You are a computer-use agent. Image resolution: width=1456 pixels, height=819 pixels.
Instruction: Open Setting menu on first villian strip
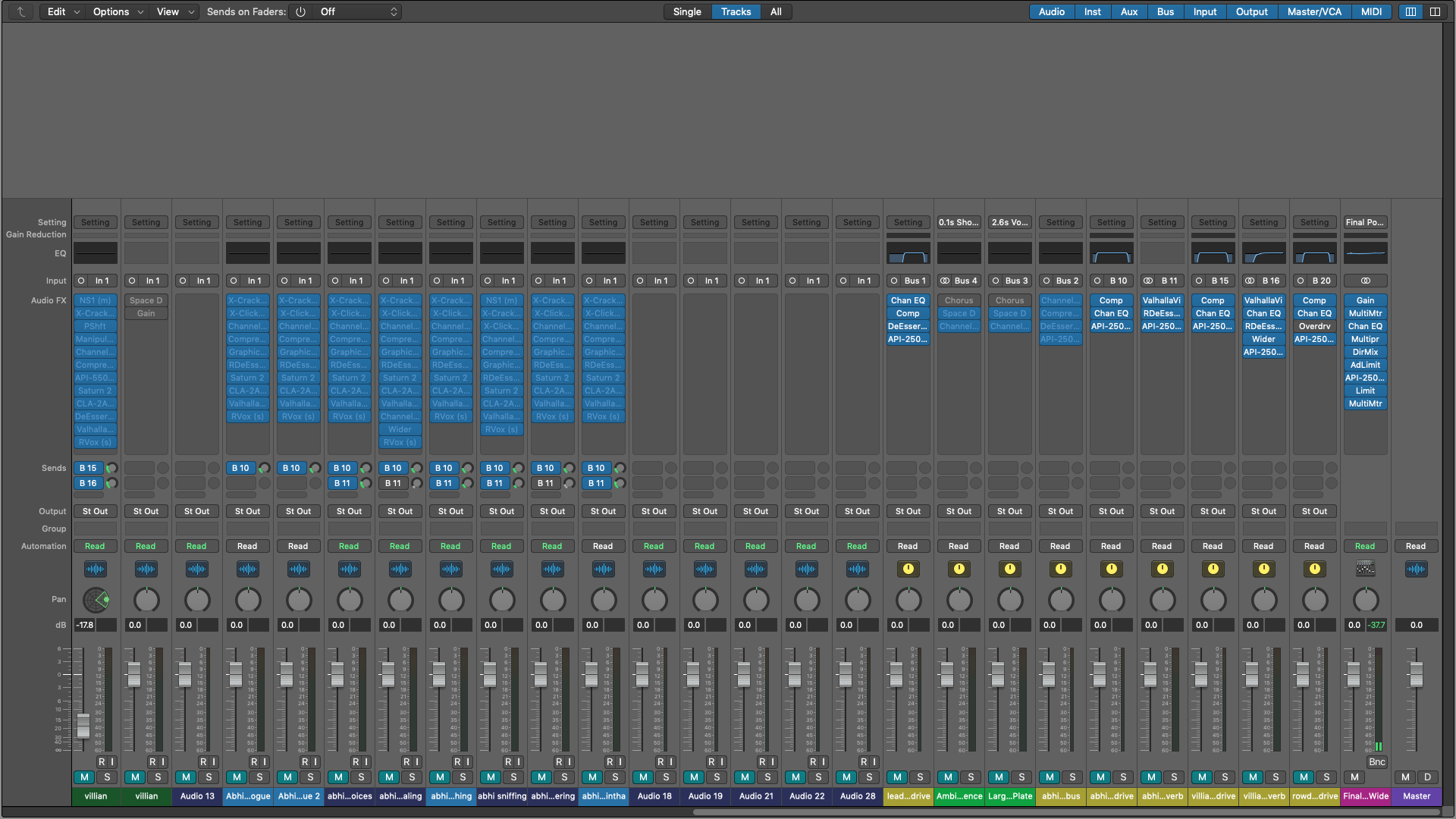[x=96, y=222]
